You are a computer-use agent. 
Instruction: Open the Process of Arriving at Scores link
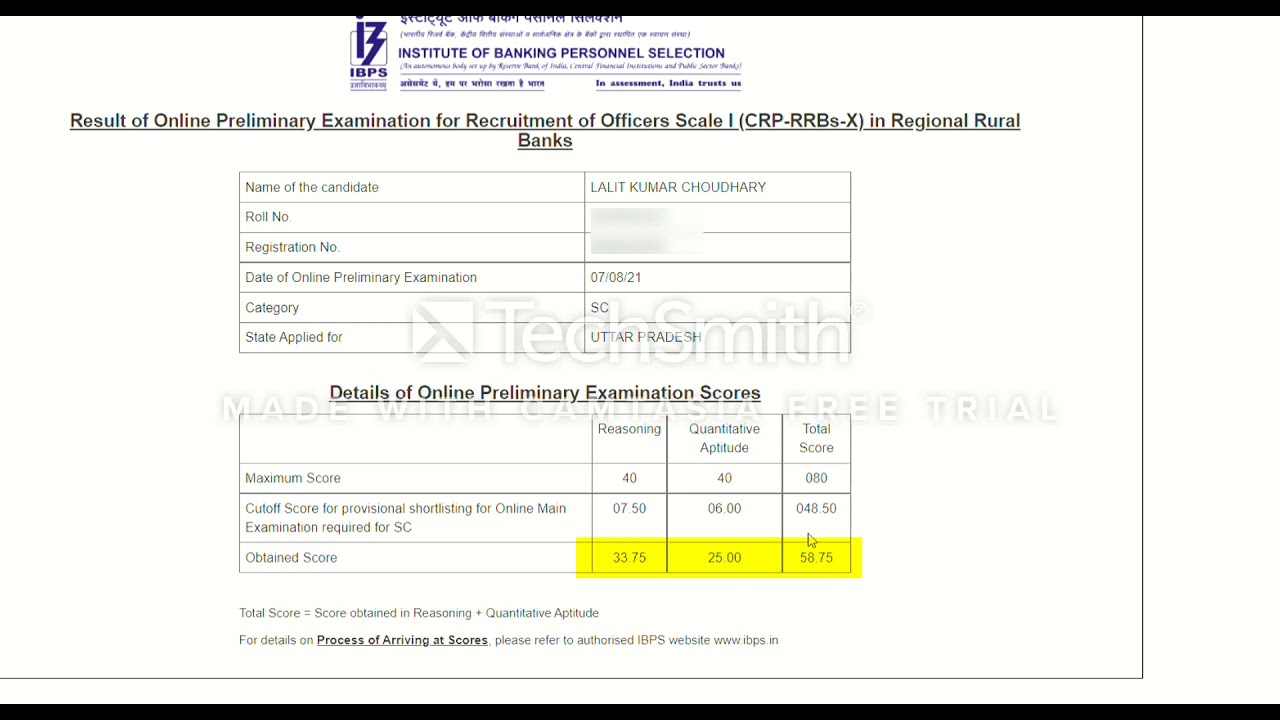point(402,640)
